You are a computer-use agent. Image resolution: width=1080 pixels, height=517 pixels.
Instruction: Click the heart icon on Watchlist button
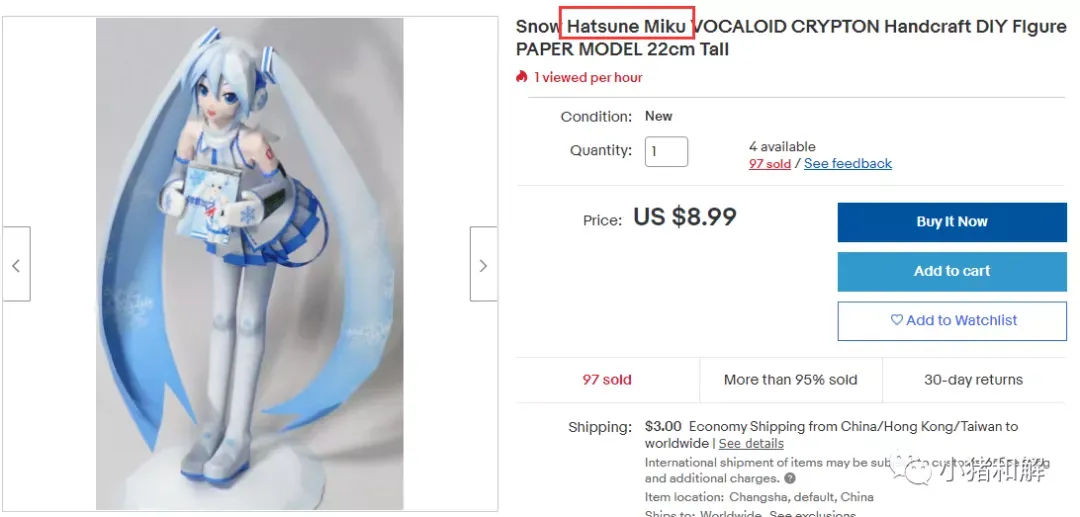(x=896, y=320)
